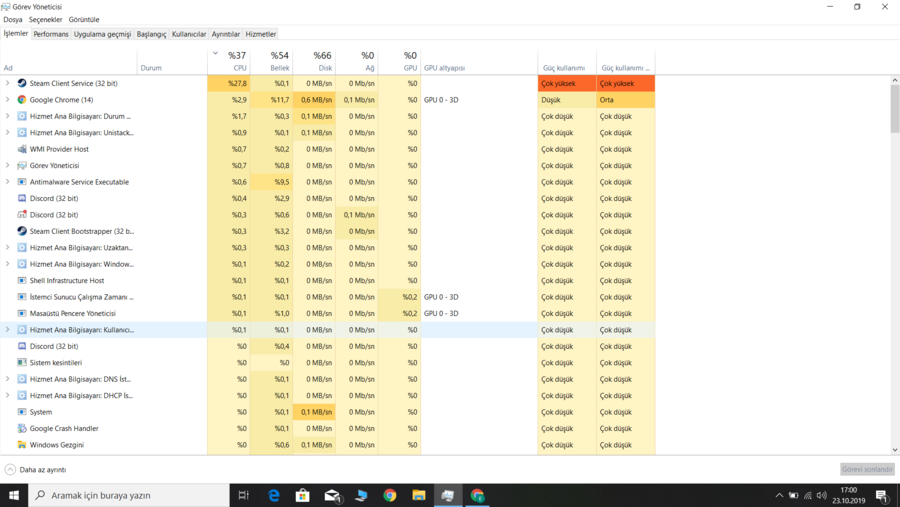Expand the Görev Yöneticisi process row
900x507 pixels.
coord(7,165)
